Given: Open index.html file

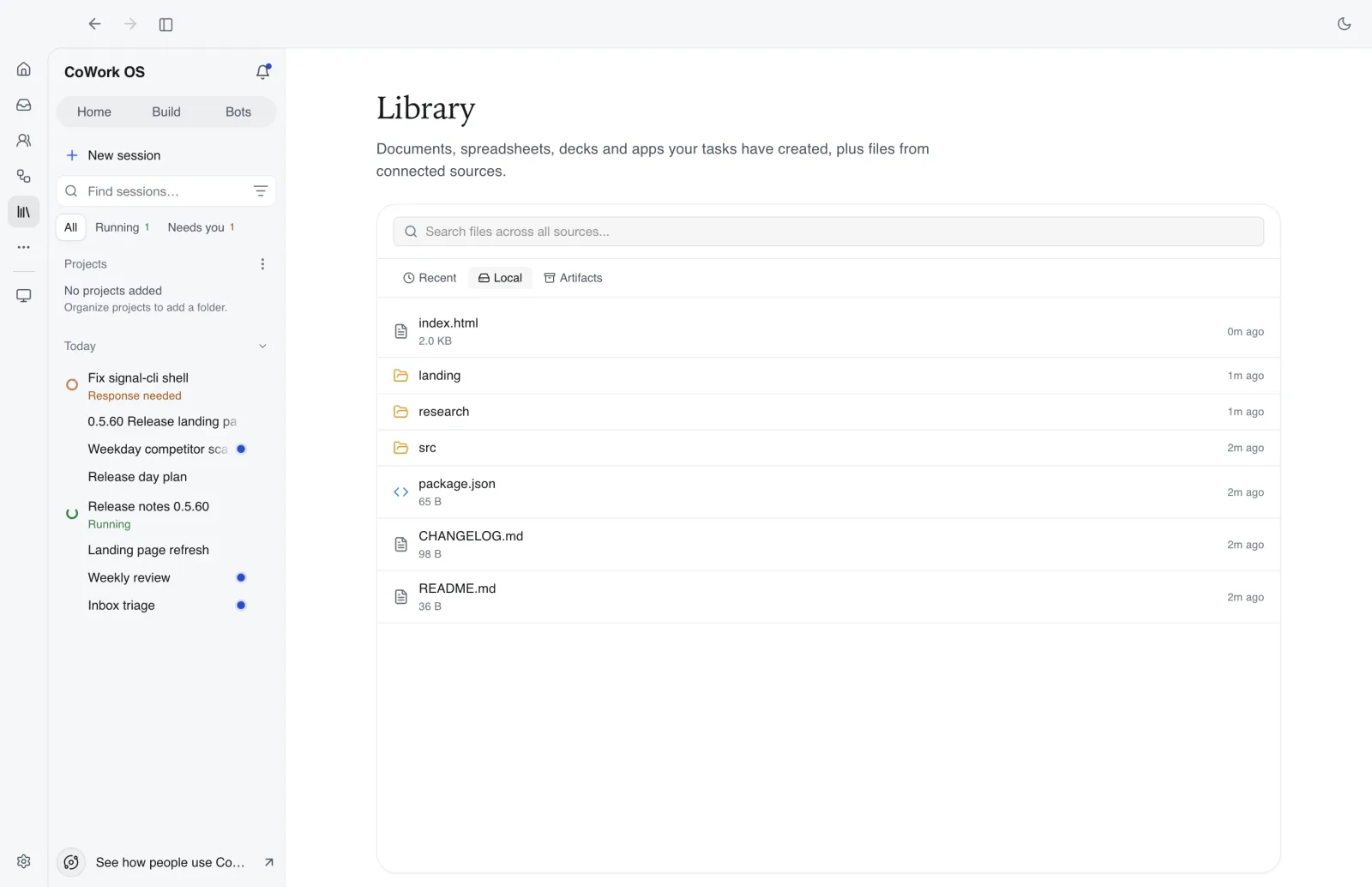Looking at the screenshot, I should (x=828, y=331).
